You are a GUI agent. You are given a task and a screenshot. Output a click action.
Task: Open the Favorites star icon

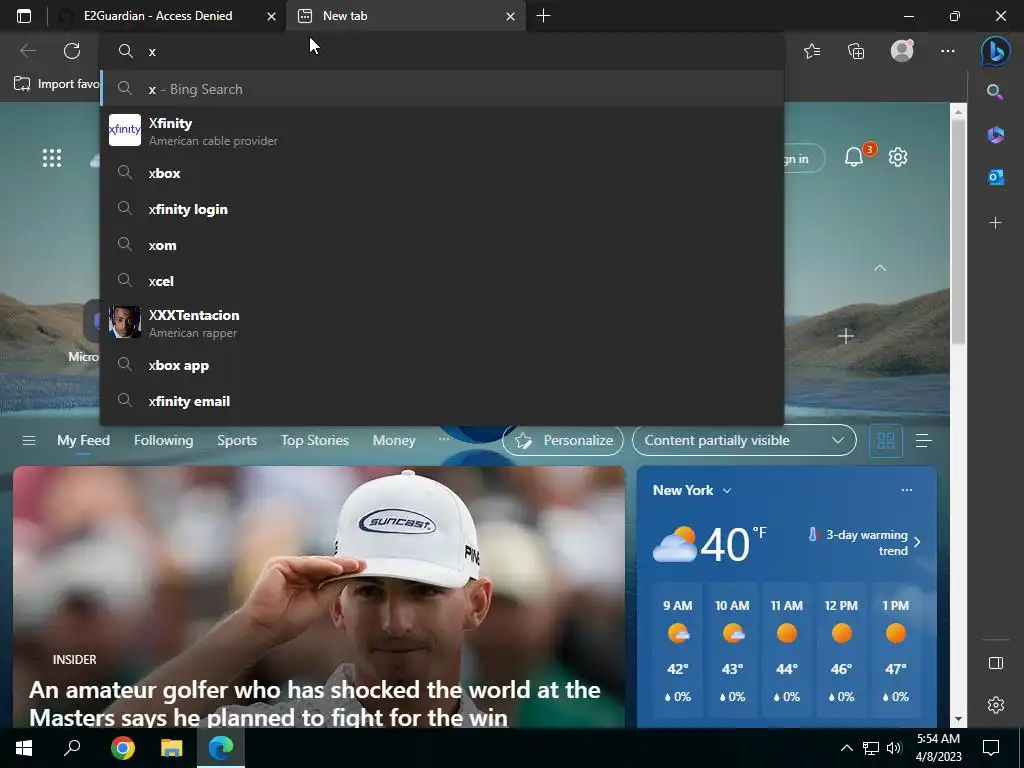pos(812,51)
